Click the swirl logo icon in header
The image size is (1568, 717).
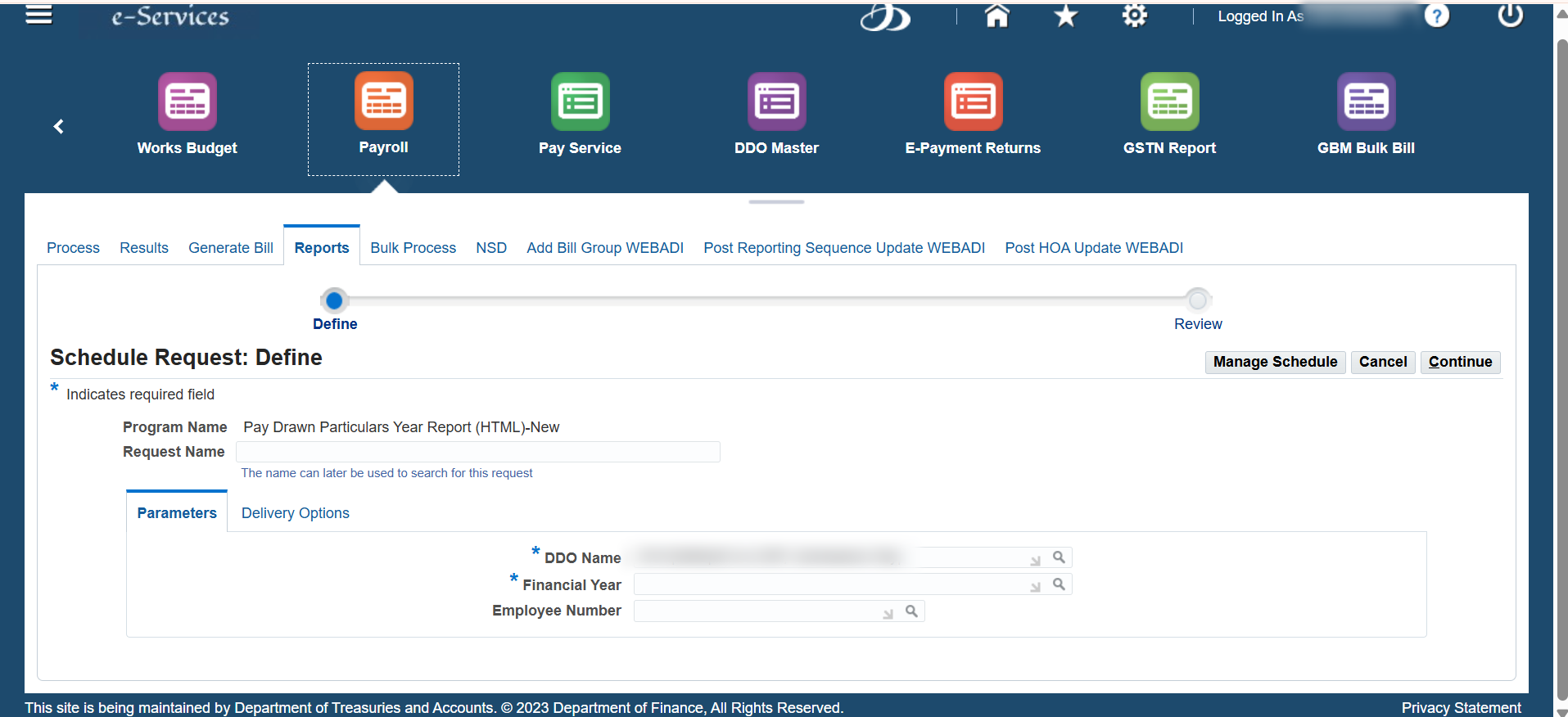coord(885,16)
